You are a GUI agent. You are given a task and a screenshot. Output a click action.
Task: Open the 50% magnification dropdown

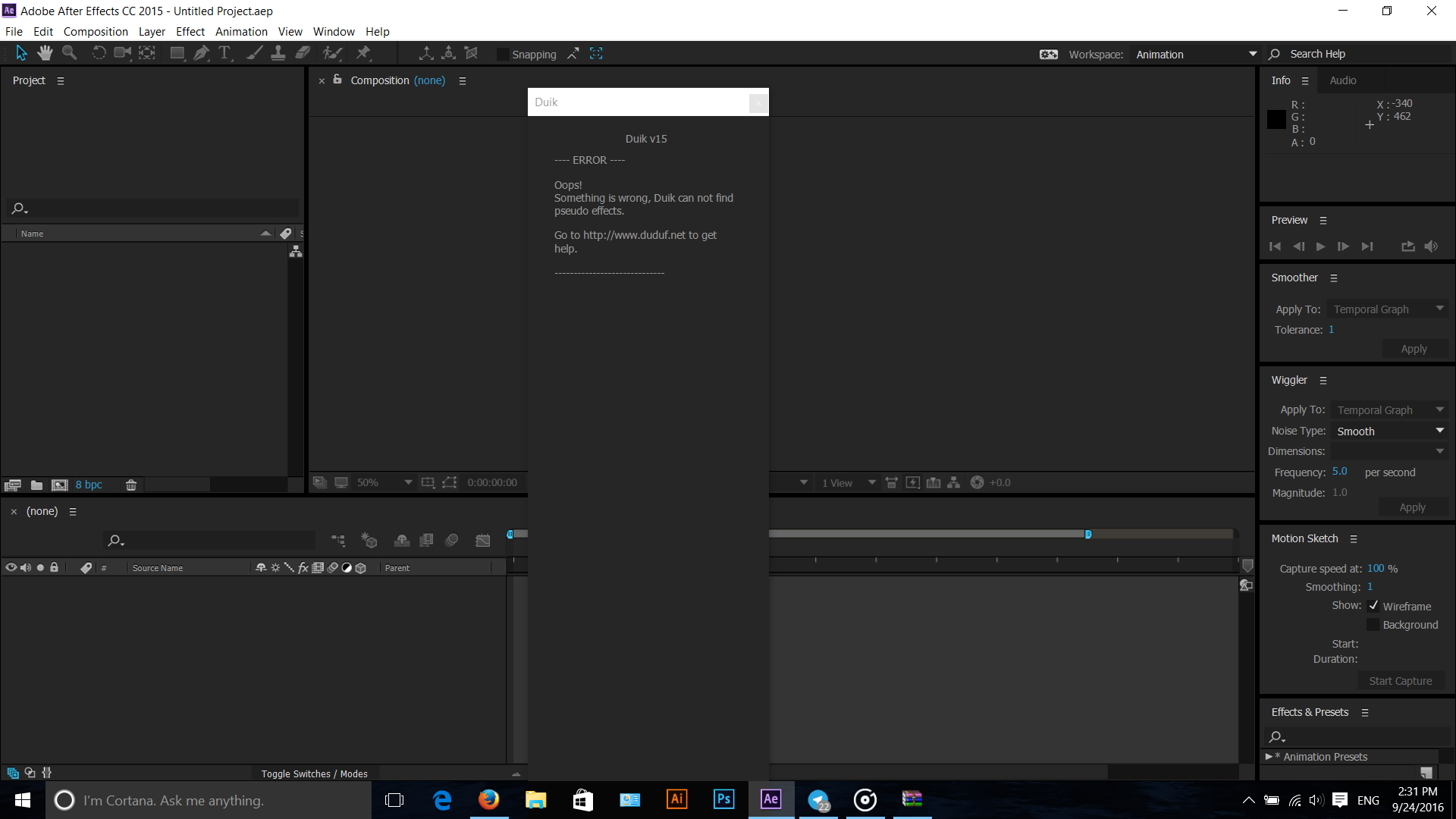[x=384, y=482]
